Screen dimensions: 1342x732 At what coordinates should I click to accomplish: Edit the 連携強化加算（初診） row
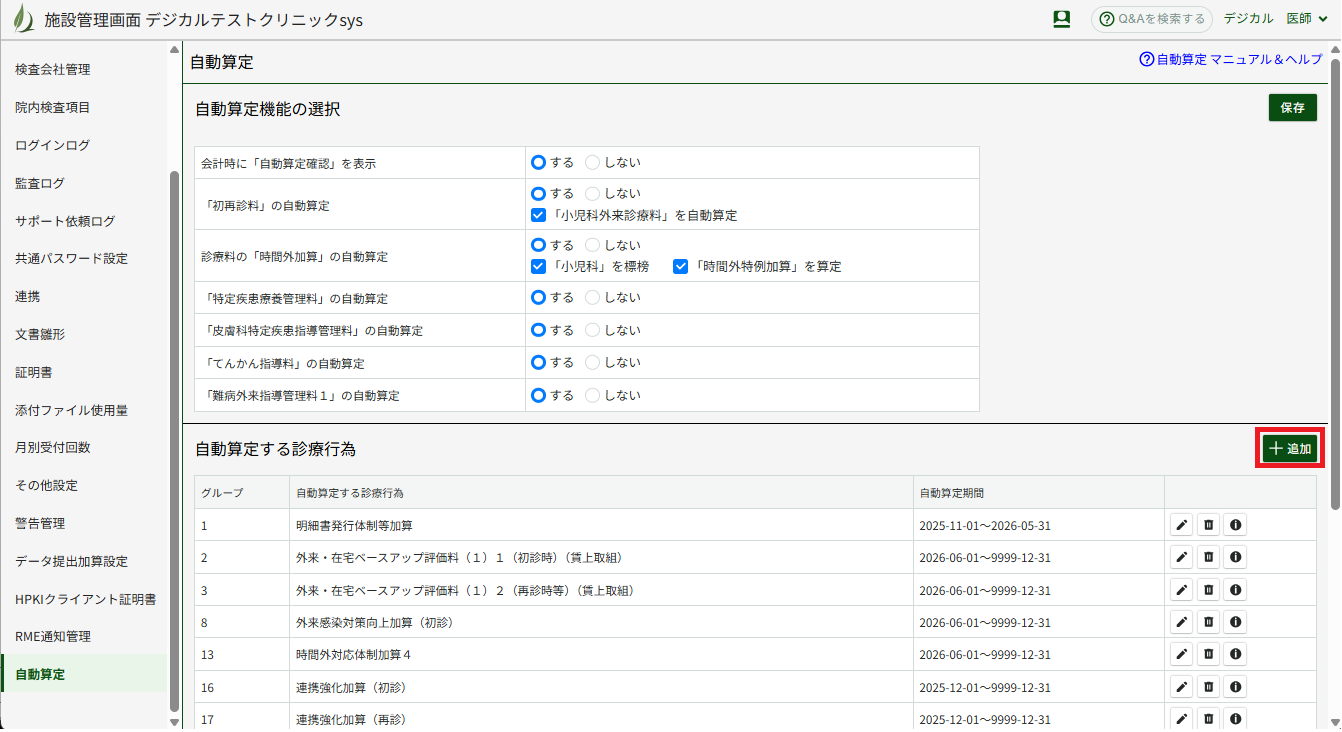[x=1182, y=687]
